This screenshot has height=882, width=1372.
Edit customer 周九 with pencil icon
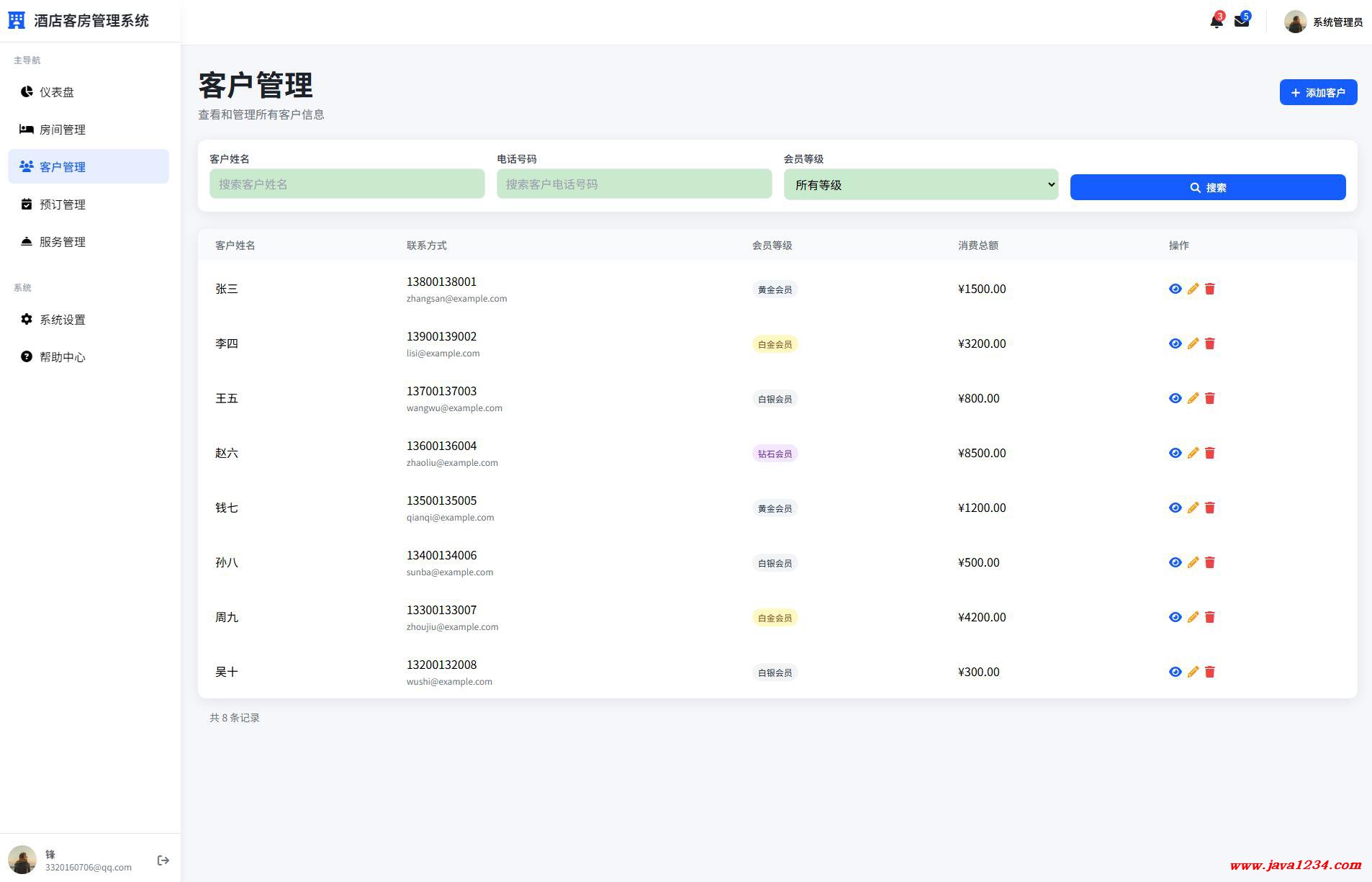coord(1193,617)
